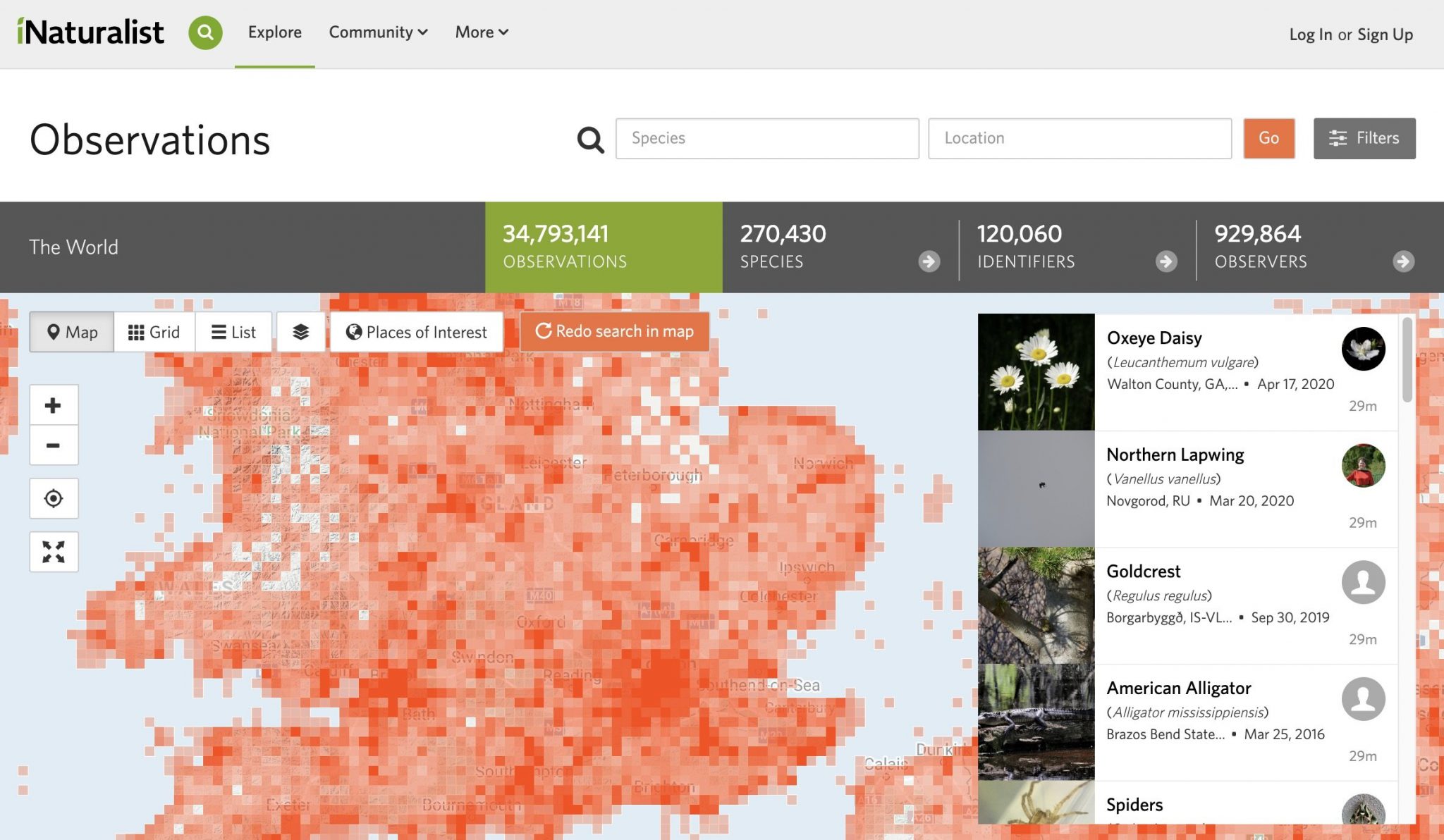Expand map to fullscreen with arrows icon

tap(54, 552)
